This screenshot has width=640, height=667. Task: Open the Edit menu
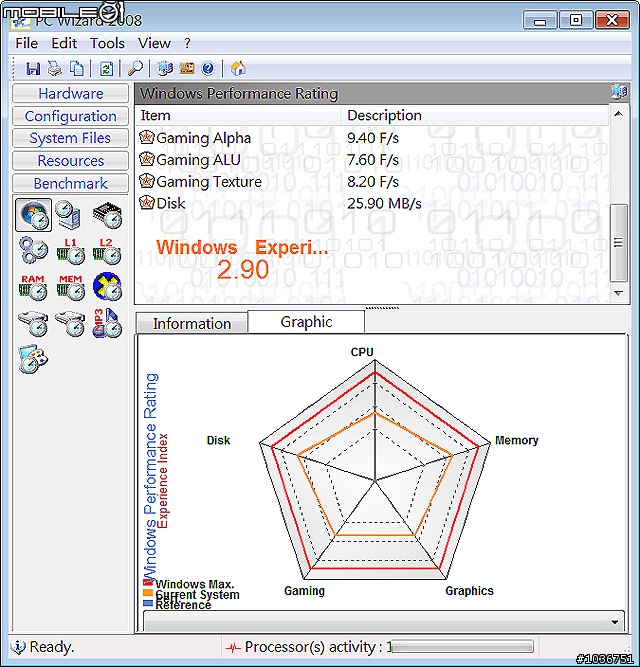tap(64, 43)
